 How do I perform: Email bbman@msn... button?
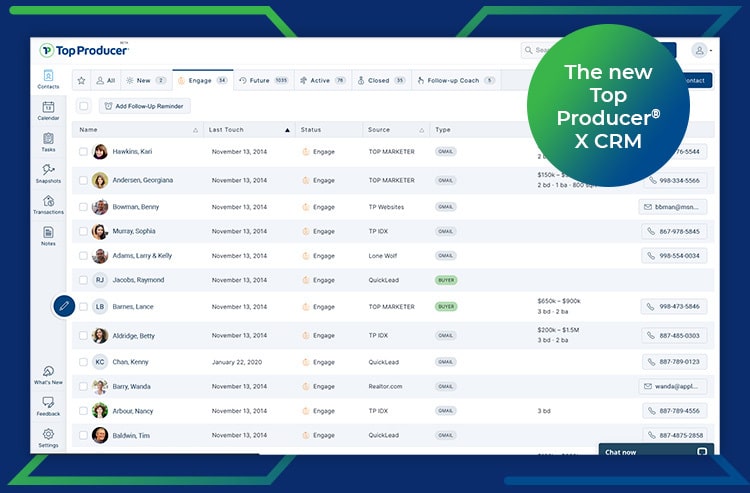pos(673,207)
